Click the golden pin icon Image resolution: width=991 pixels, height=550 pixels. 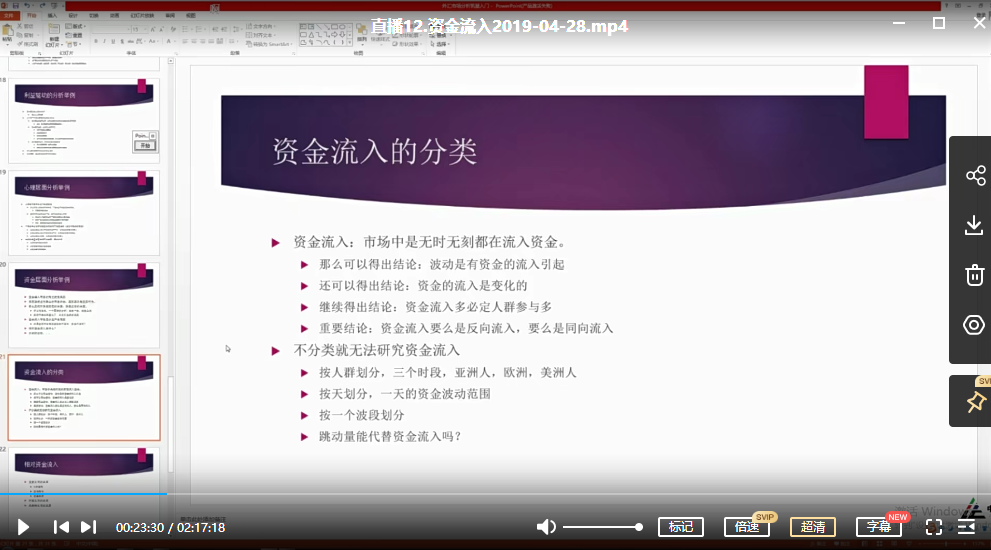click(x=976, y=402)
